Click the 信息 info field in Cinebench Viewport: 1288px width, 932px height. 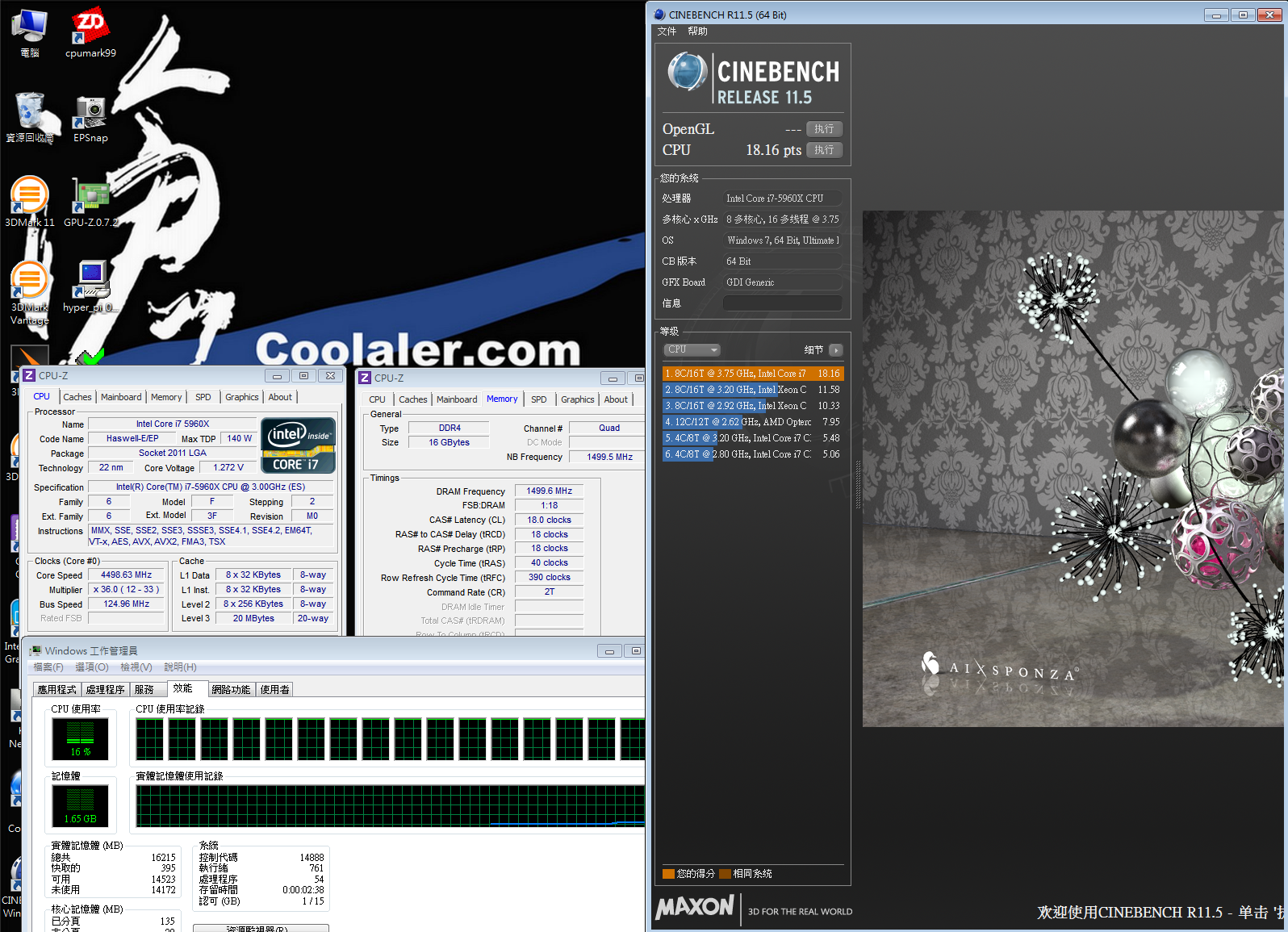coord(782,303)
